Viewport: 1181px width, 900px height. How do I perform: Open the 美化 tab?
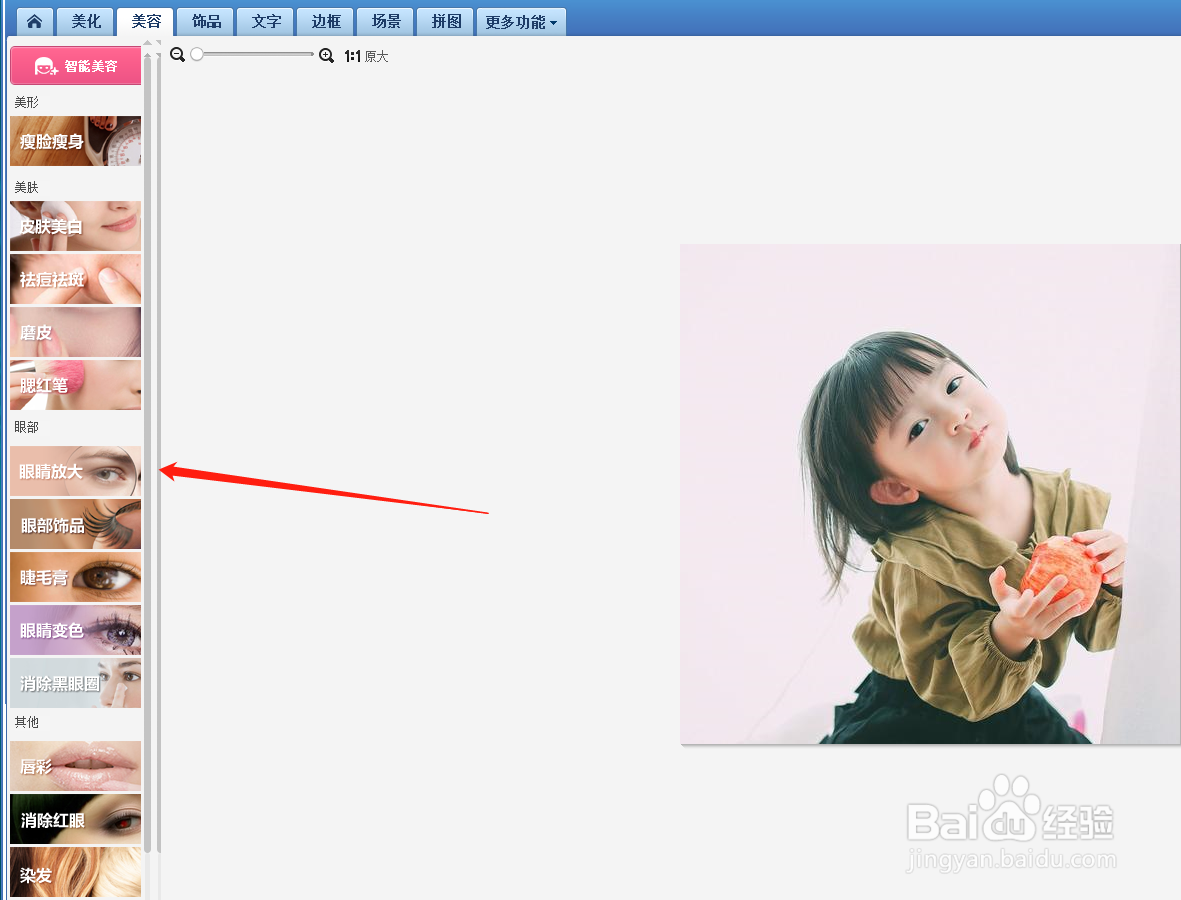(85, 22)
